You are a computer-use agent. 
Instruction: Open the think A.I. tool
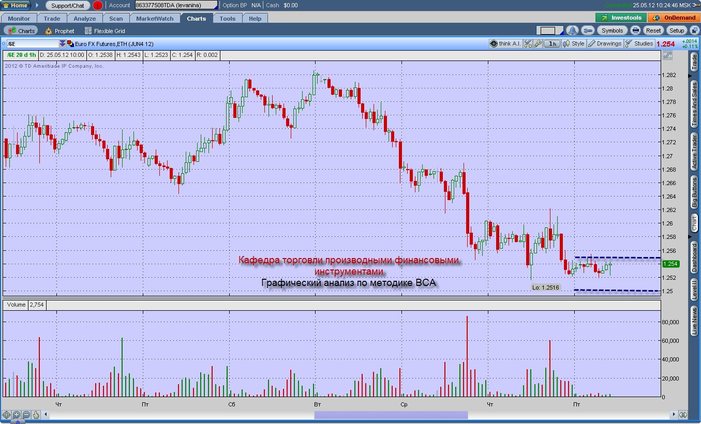[x=505, y=43]
